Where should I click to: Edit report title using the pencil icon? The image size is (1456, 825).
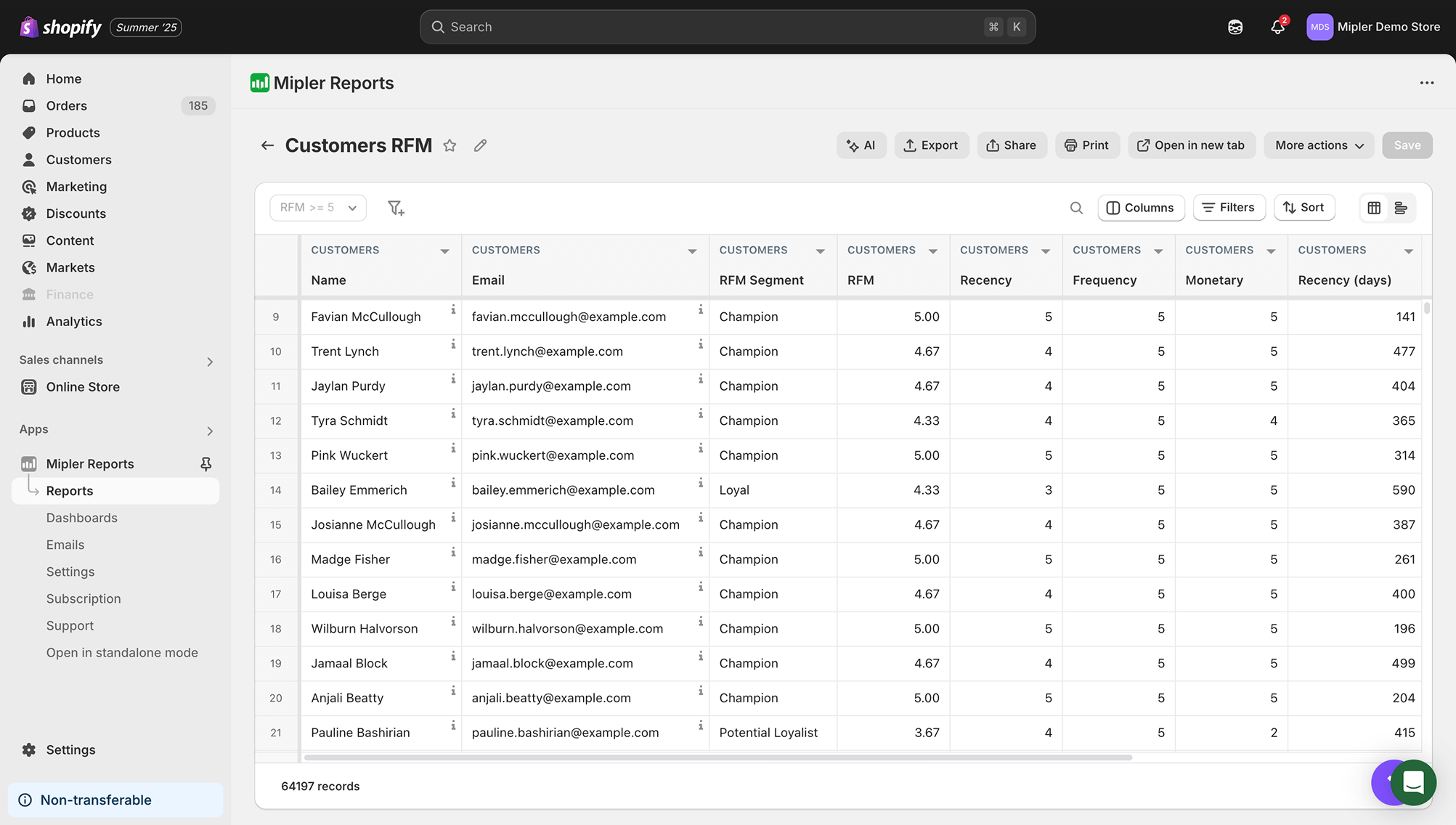click(479, 145)
